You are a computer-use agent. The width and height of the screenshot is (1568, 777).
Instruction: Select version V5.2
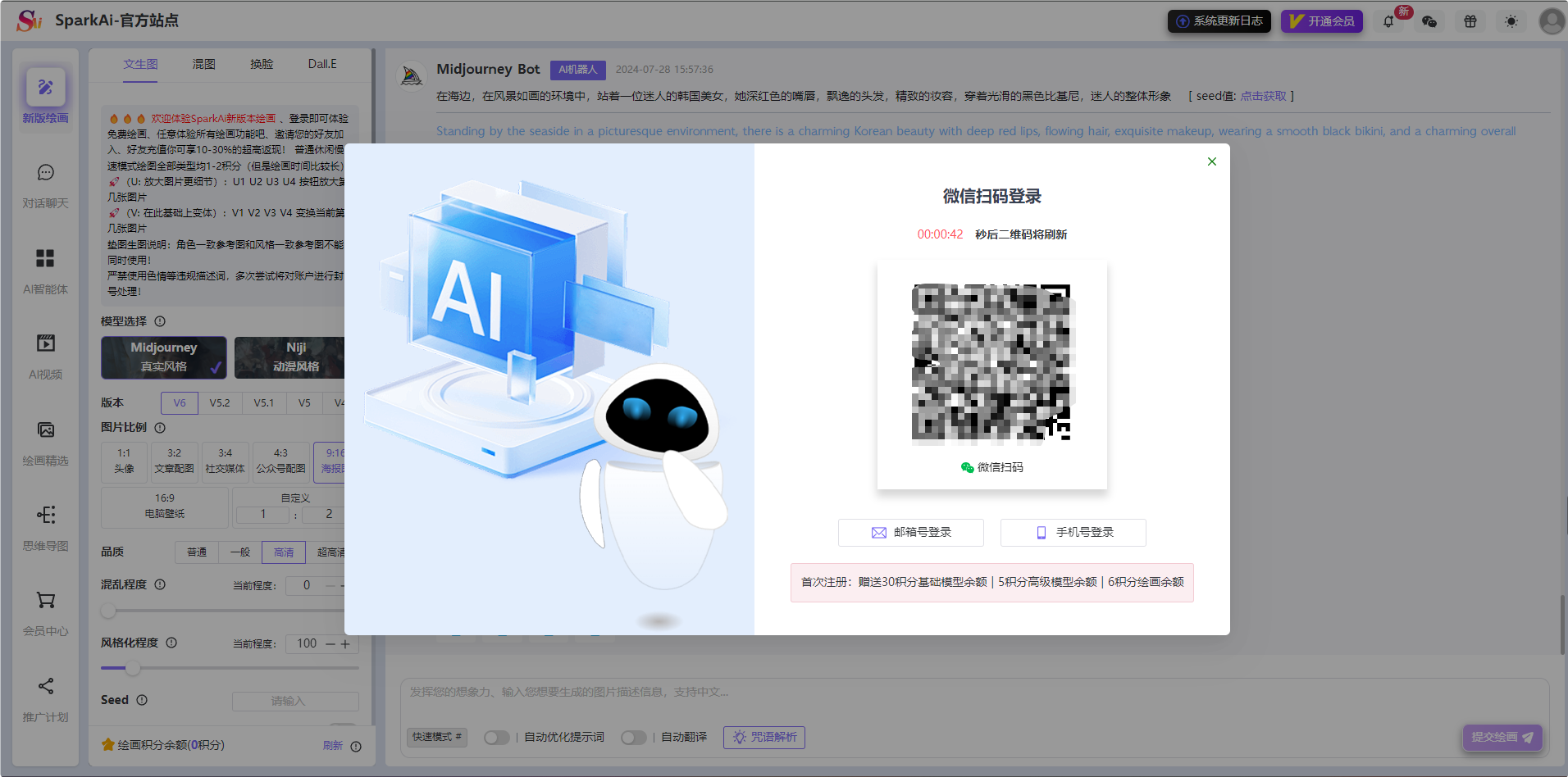click(x=220, y=403)
